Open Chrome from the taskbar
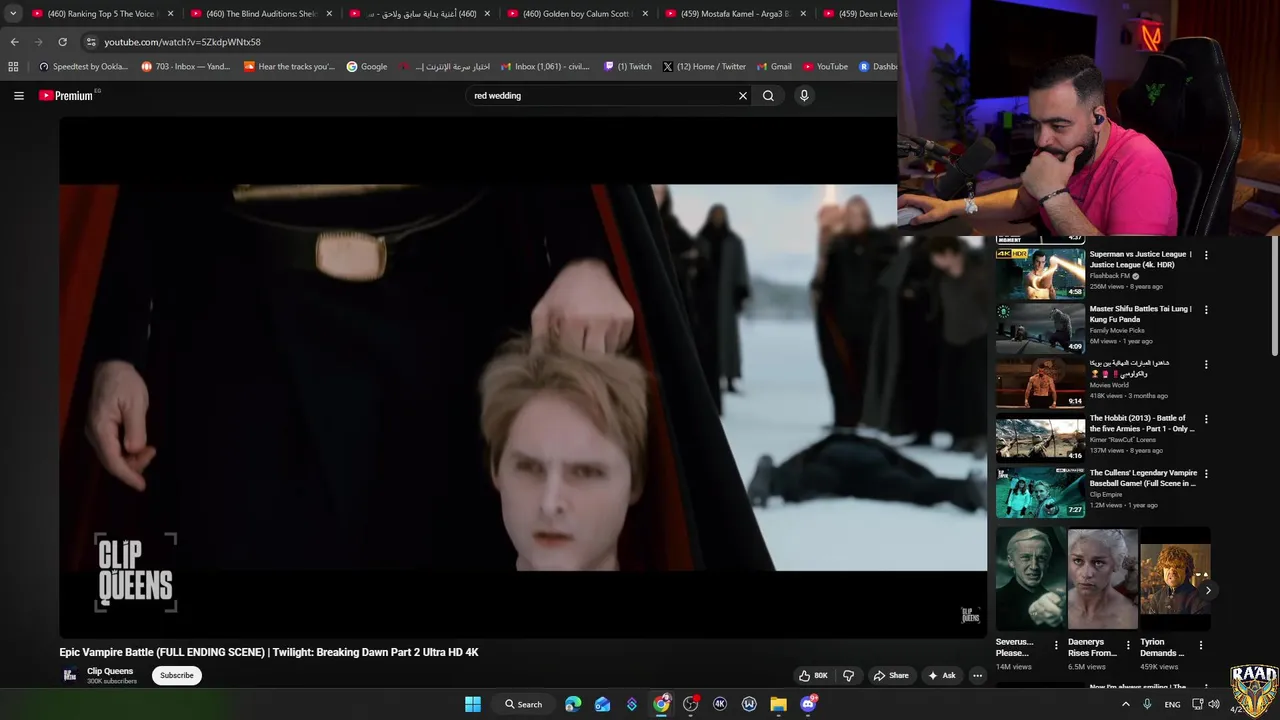Screen dimensions: 1280x720 [x=661, y=704]
